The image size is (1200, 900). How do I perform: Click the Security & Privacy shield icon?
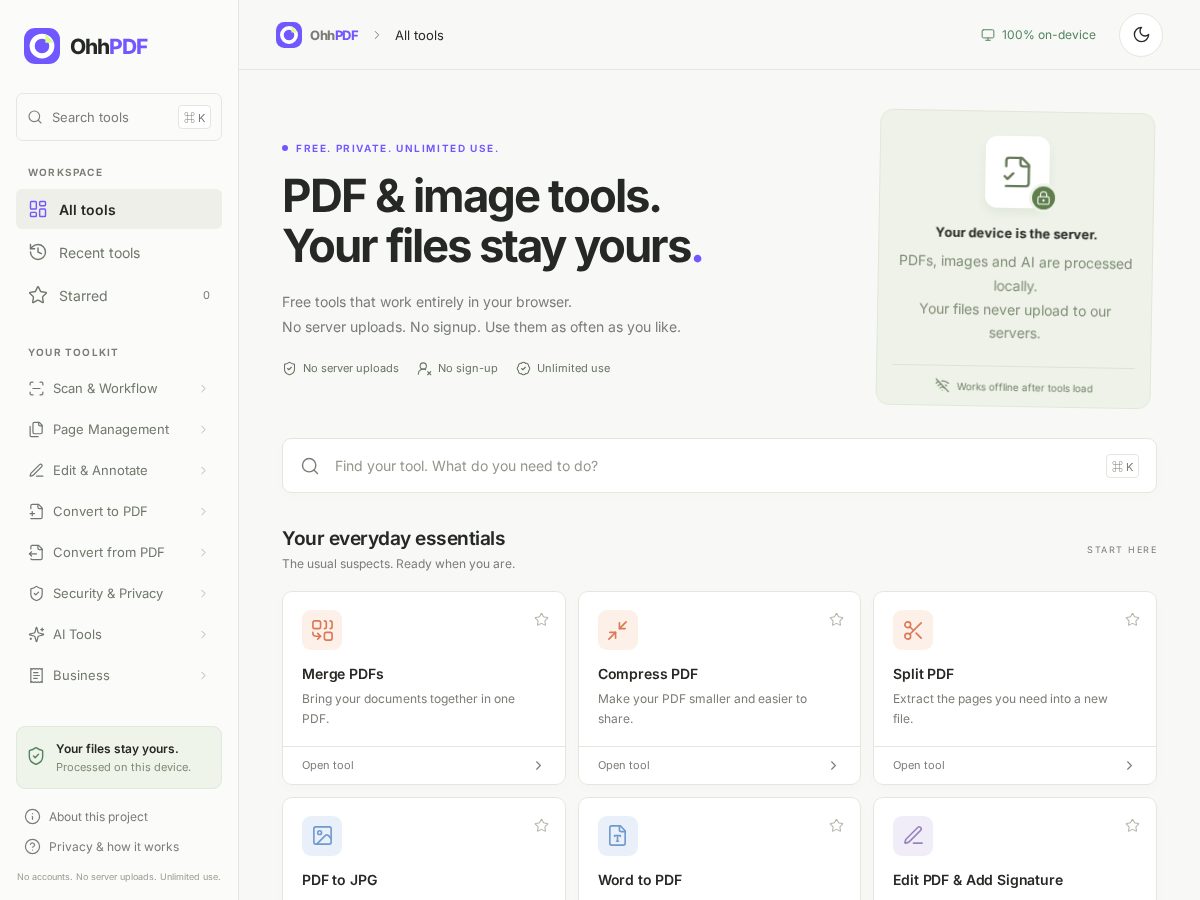(36, 593)
